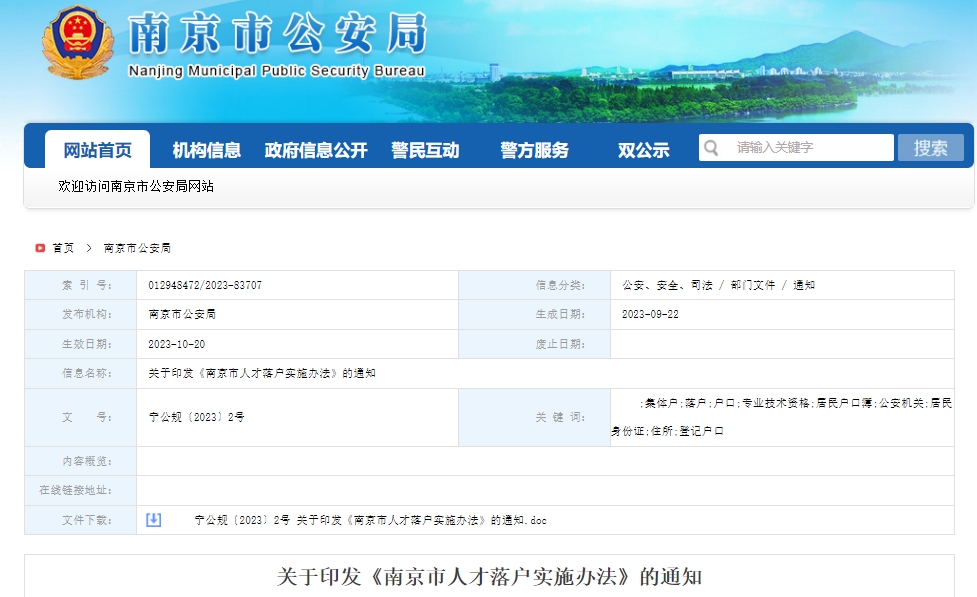Open the 机构信息 navigation menu
This screenshot has height=597, width=977.
click(208, 149)
